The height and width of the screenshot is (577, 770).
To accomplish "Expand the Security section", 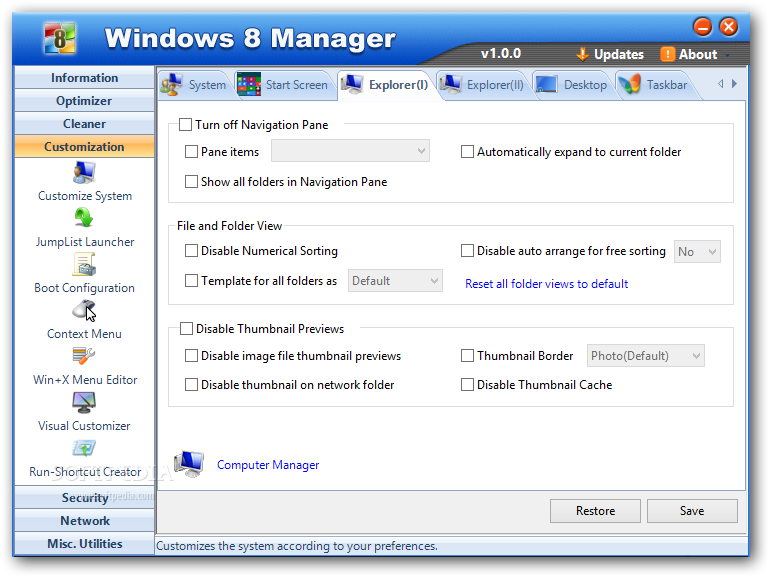I will tap(84, 497).
